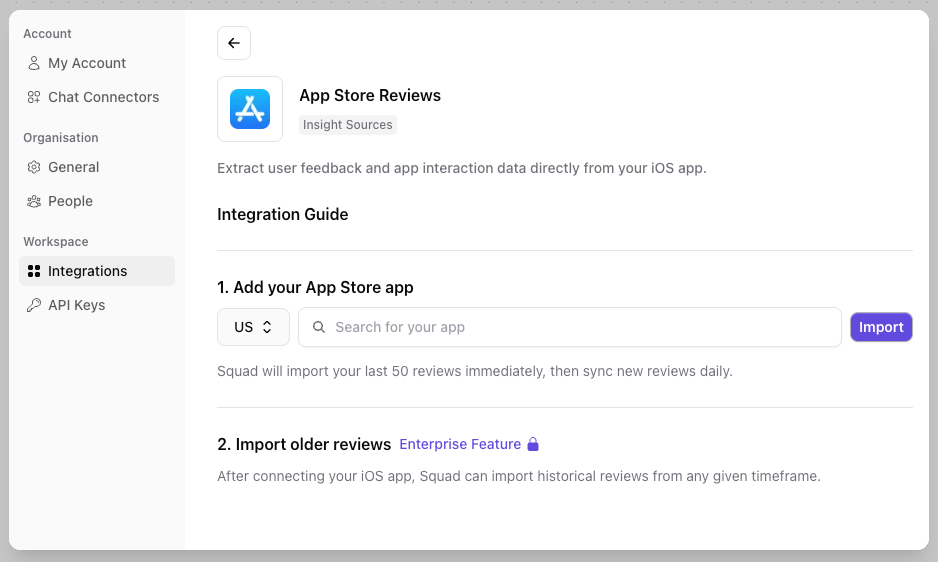Click the 'Workspace' section label

pyautogui.click(x=56, y=242)
